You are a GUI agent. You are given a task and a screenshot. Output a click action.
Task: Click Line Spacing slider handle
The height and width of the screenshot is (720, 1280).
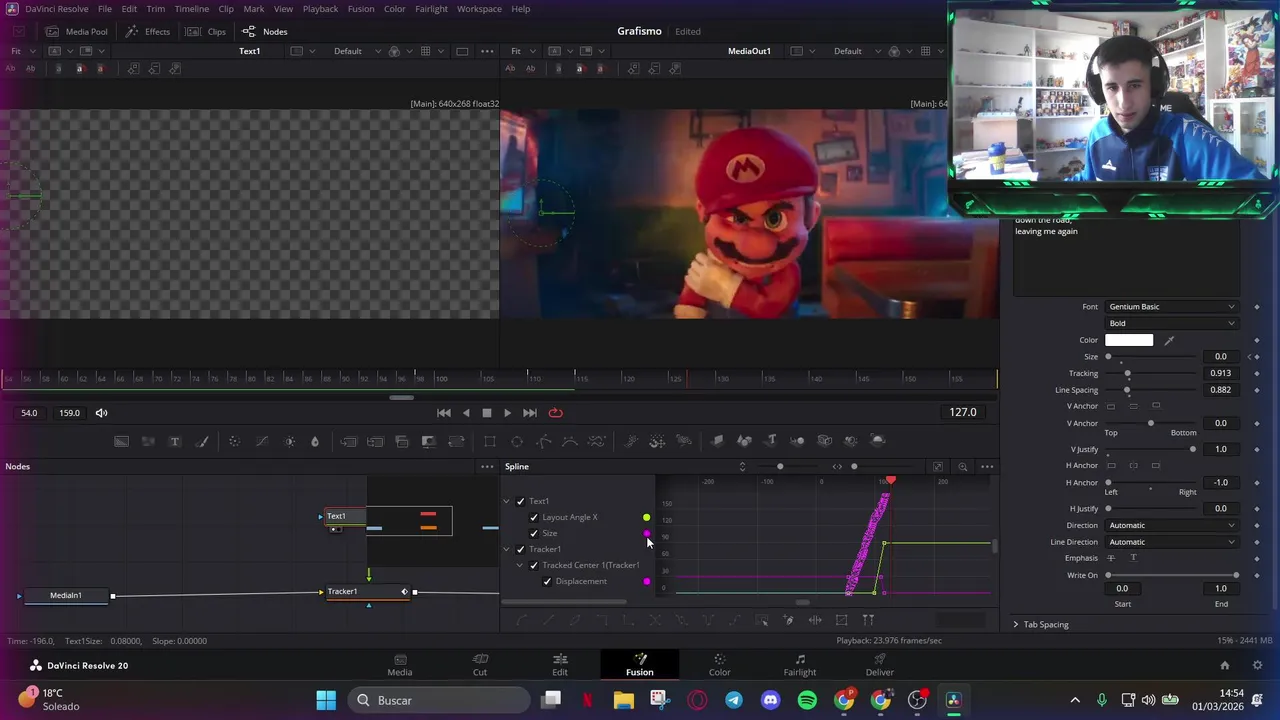1127,391
